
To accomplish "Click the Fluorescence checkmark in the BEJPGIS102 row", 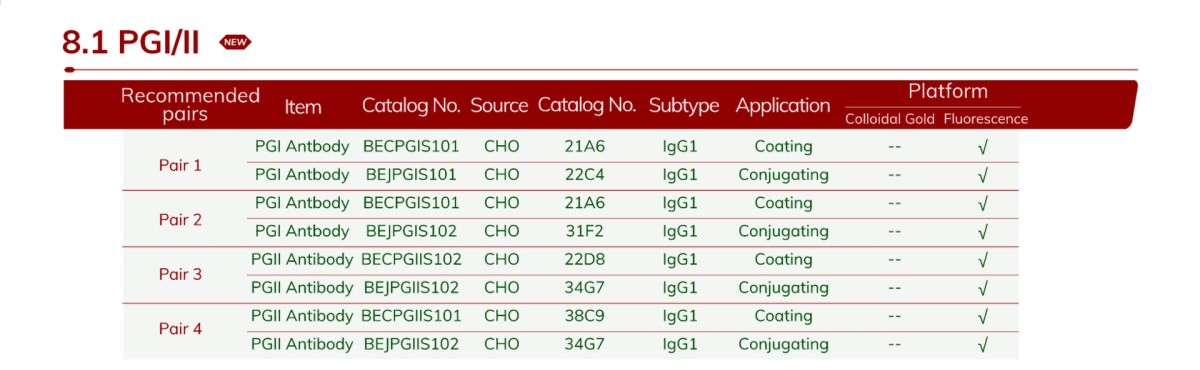I will click(x=983, y=232).
